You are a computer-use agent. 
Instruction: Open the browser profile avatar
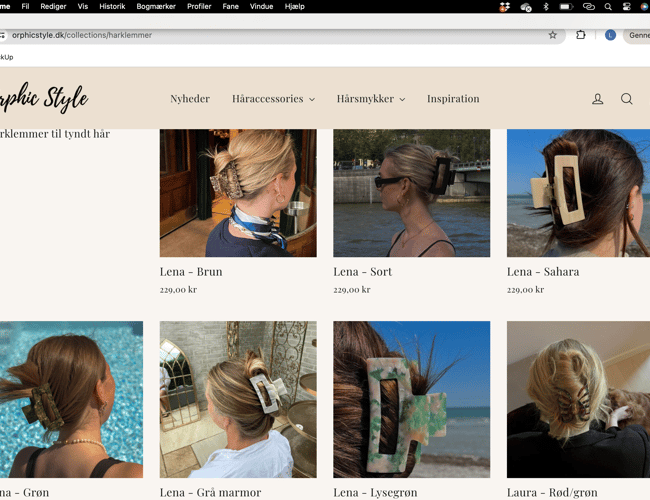(x=610, y=35)
